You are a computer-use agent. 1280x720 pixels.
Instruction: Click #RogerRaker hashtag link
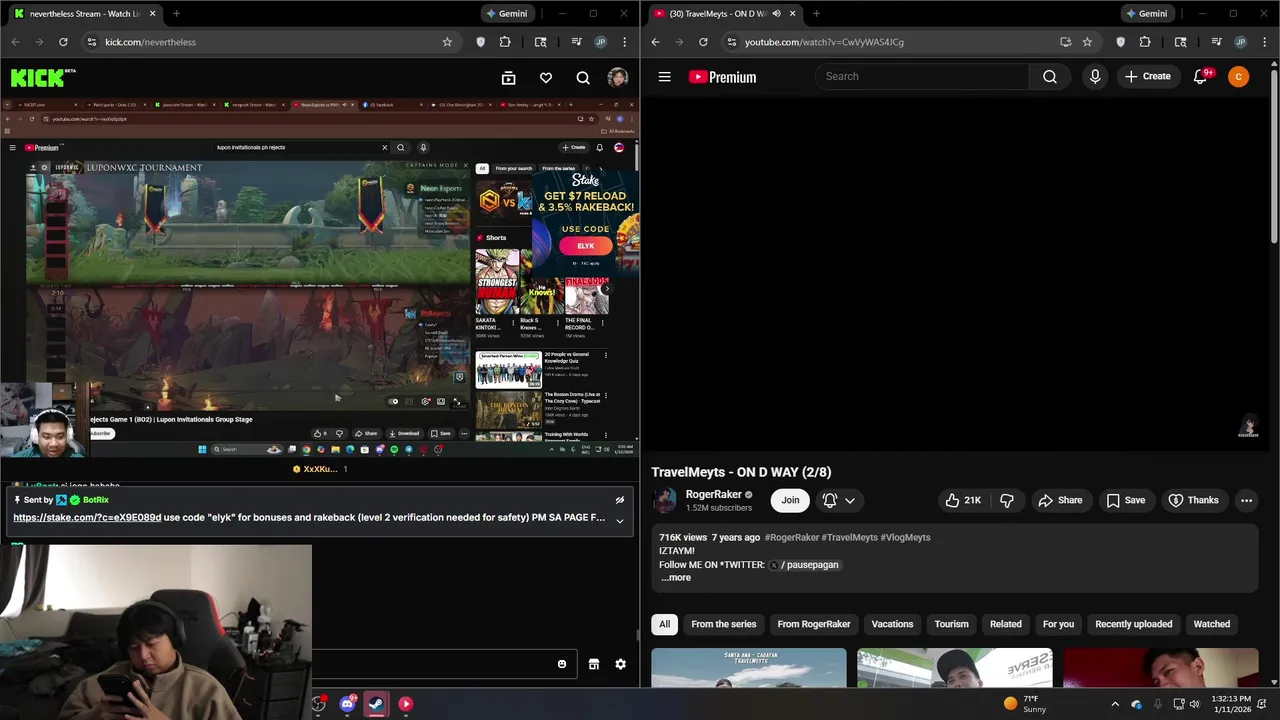point(791,537)
